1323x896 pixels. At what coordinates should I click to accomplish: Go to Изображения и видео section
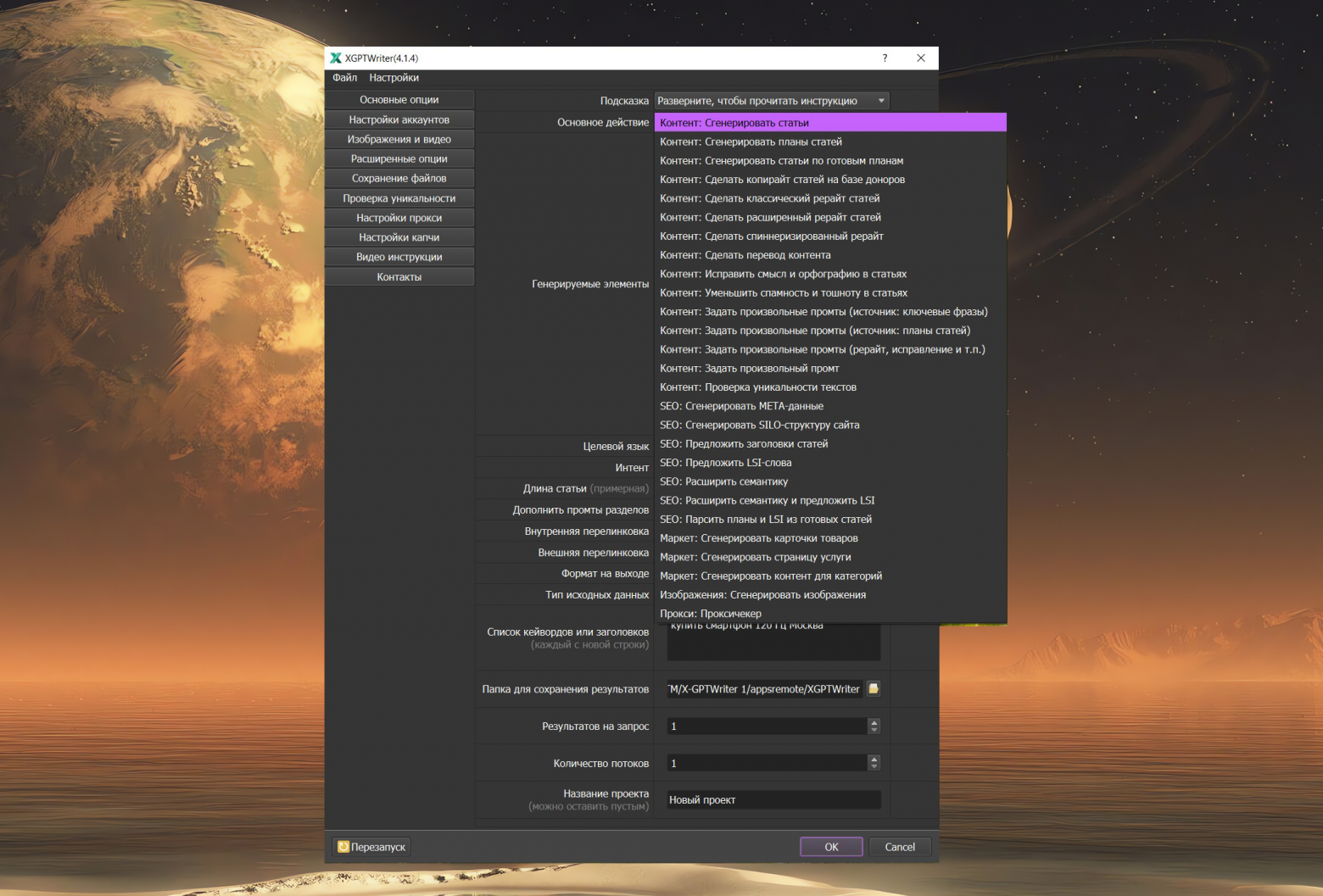(399, 139)
